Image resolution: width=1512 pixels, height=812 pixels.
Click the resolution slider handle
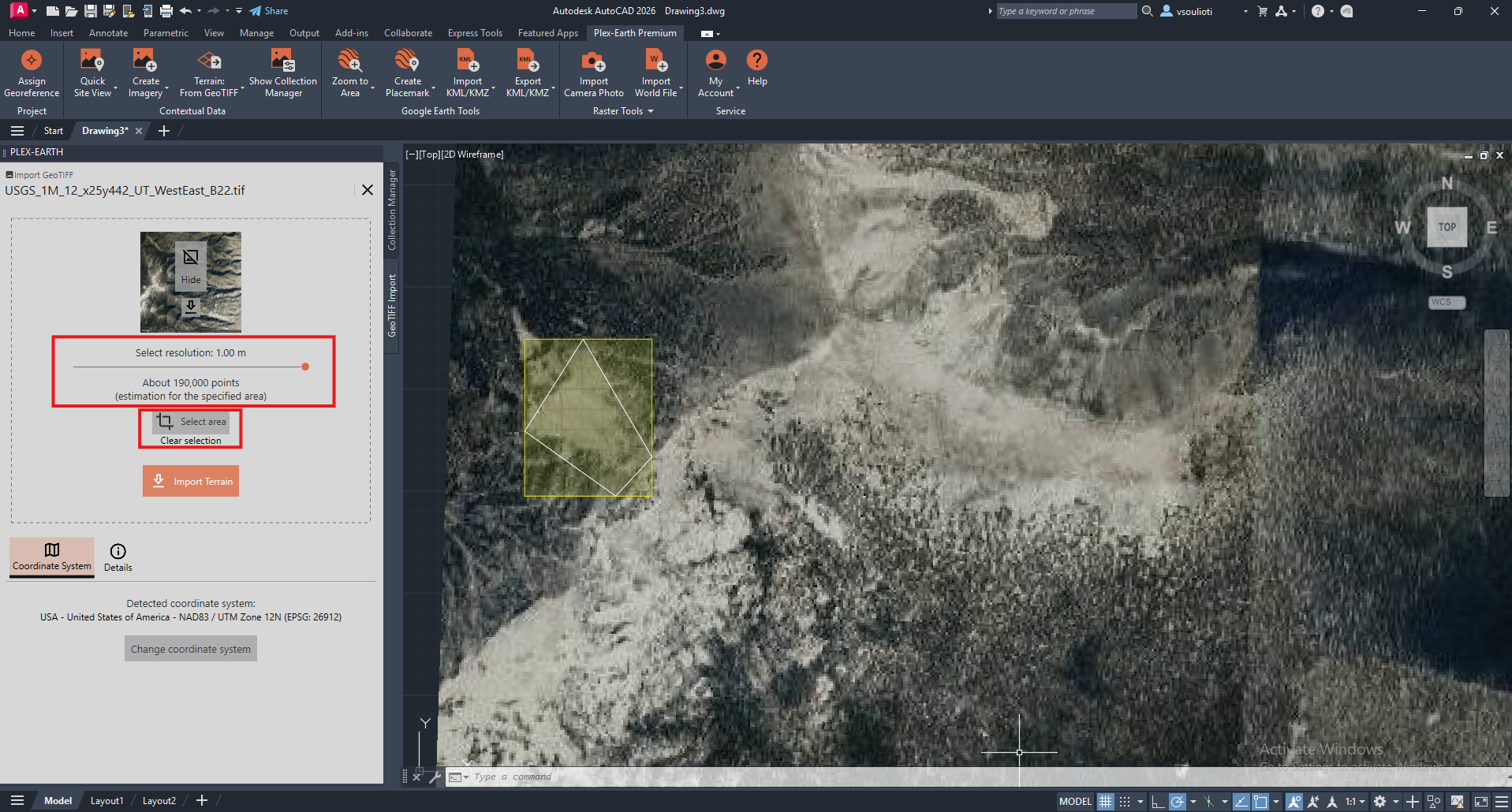305,367
